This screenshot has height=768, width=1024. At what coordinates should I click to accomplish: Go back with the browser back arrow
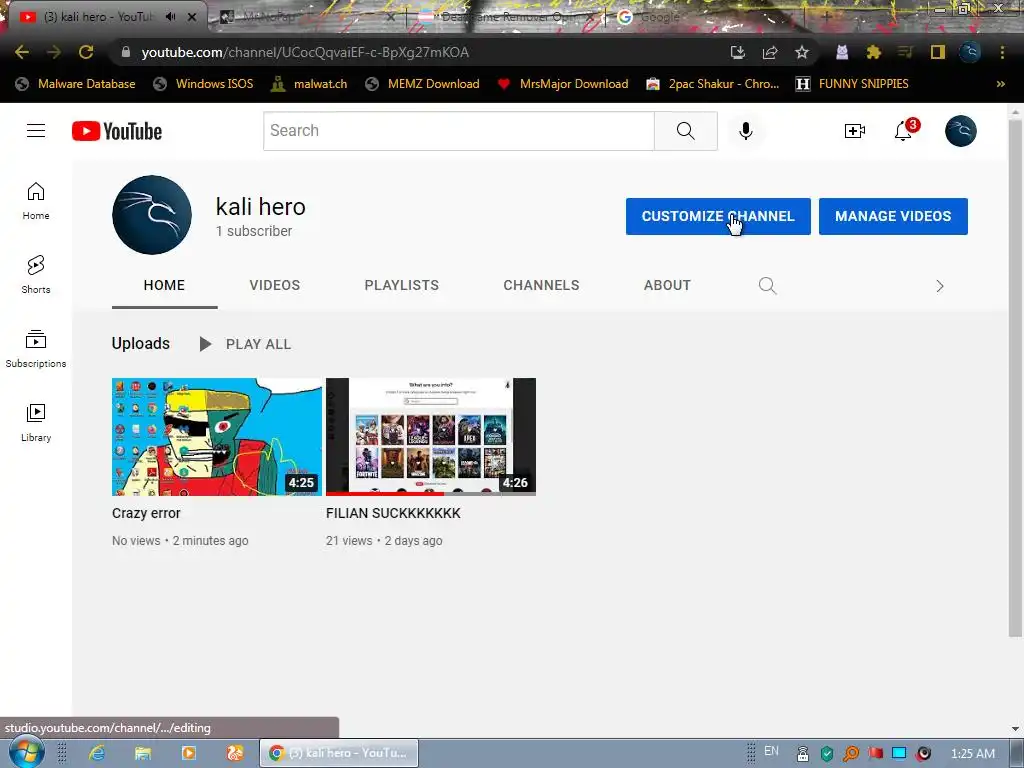coord(22,52)
